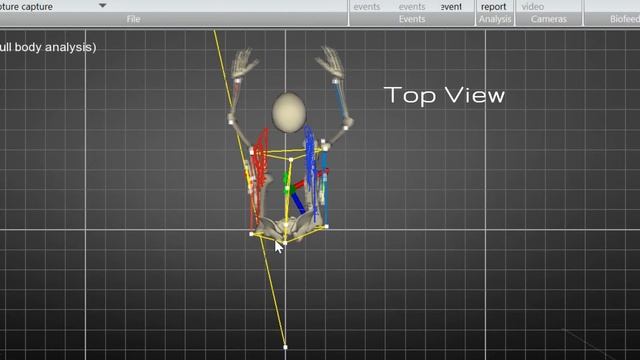Open the dropdown arrow beside capture
The height and width of the screenshot is (360, 640).
pos(102,6)
